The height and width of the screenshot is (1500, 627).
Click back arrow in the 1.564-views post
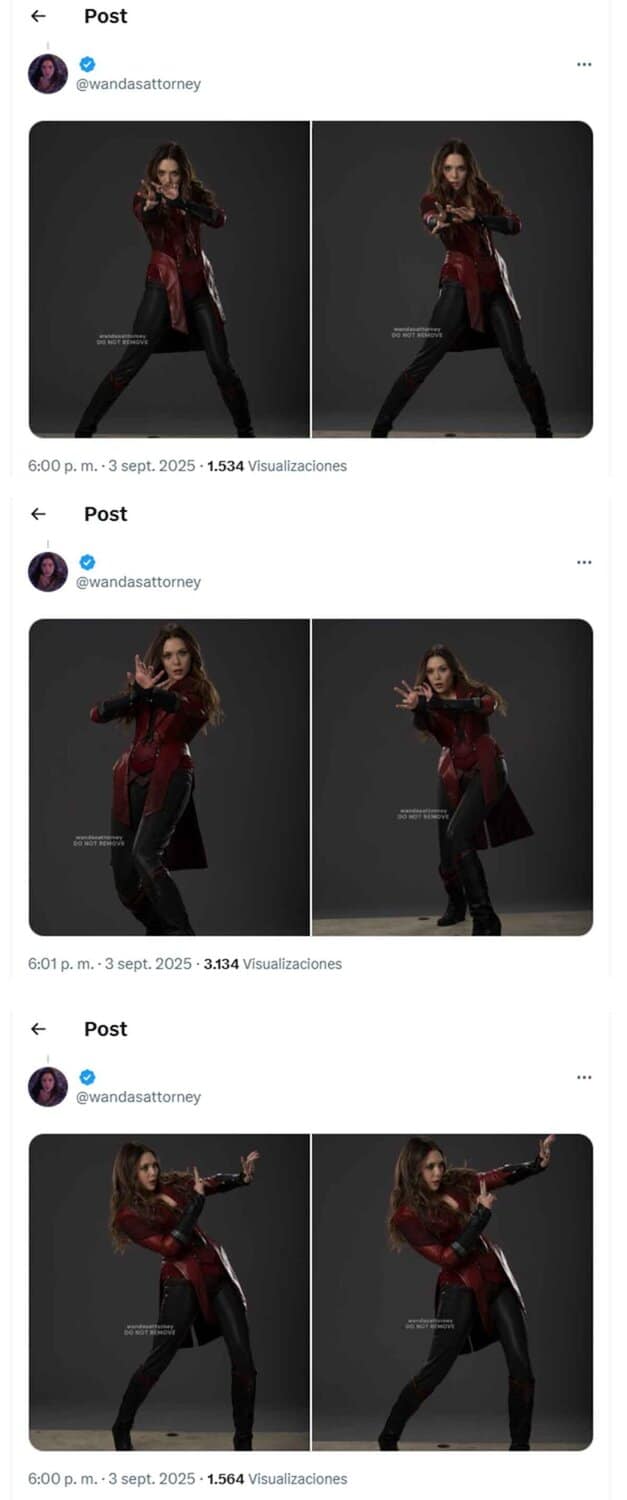[x=39, y=1029]
